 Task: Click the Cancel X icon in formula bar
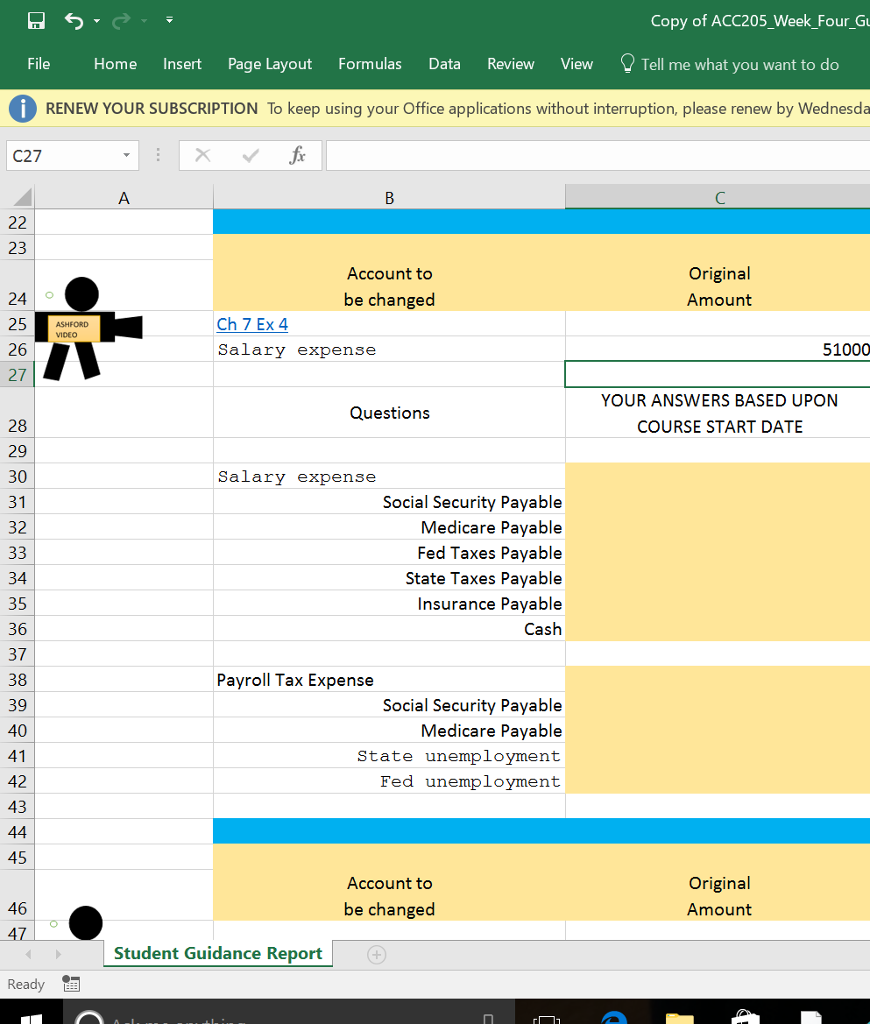coord(203,156)
